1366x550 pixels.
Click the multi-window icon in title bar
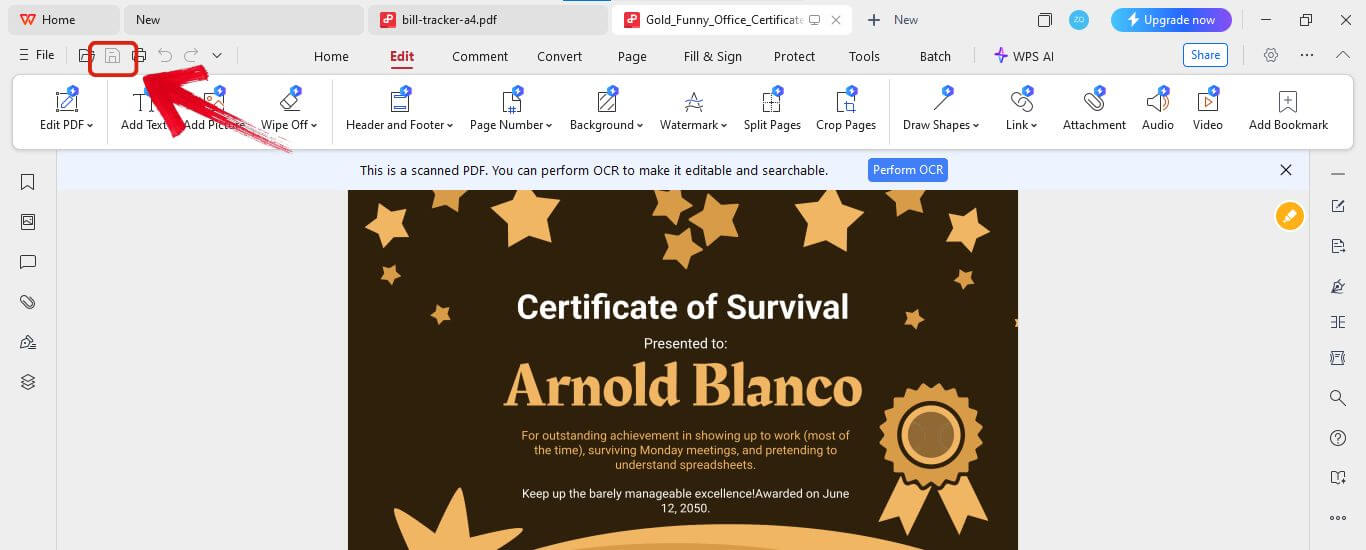tap(1044, 20)
